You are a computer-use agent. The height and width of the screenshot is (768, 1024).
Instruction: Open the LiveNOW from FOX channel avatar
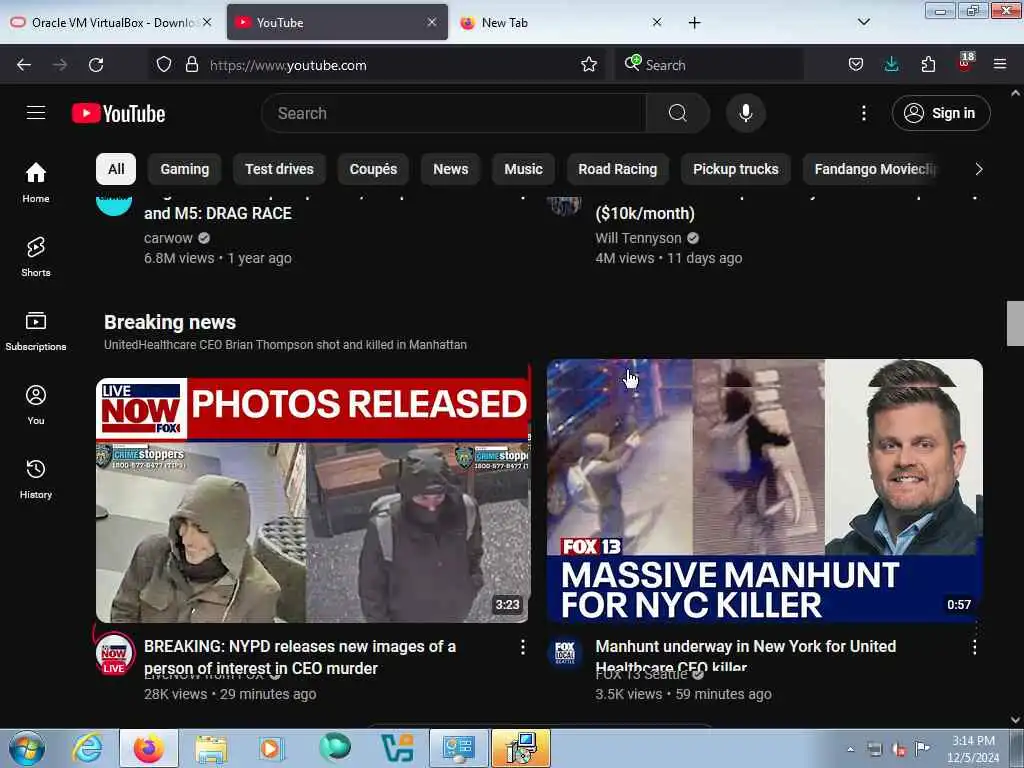[x=114, y=652]
